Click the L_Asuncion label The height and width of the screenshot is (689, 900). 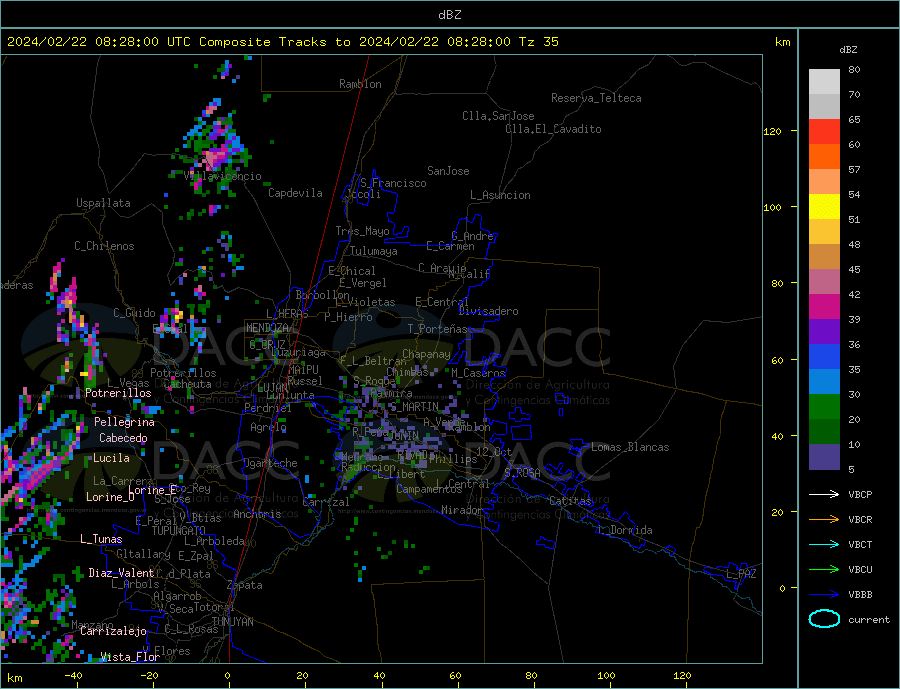coord(501,195)
